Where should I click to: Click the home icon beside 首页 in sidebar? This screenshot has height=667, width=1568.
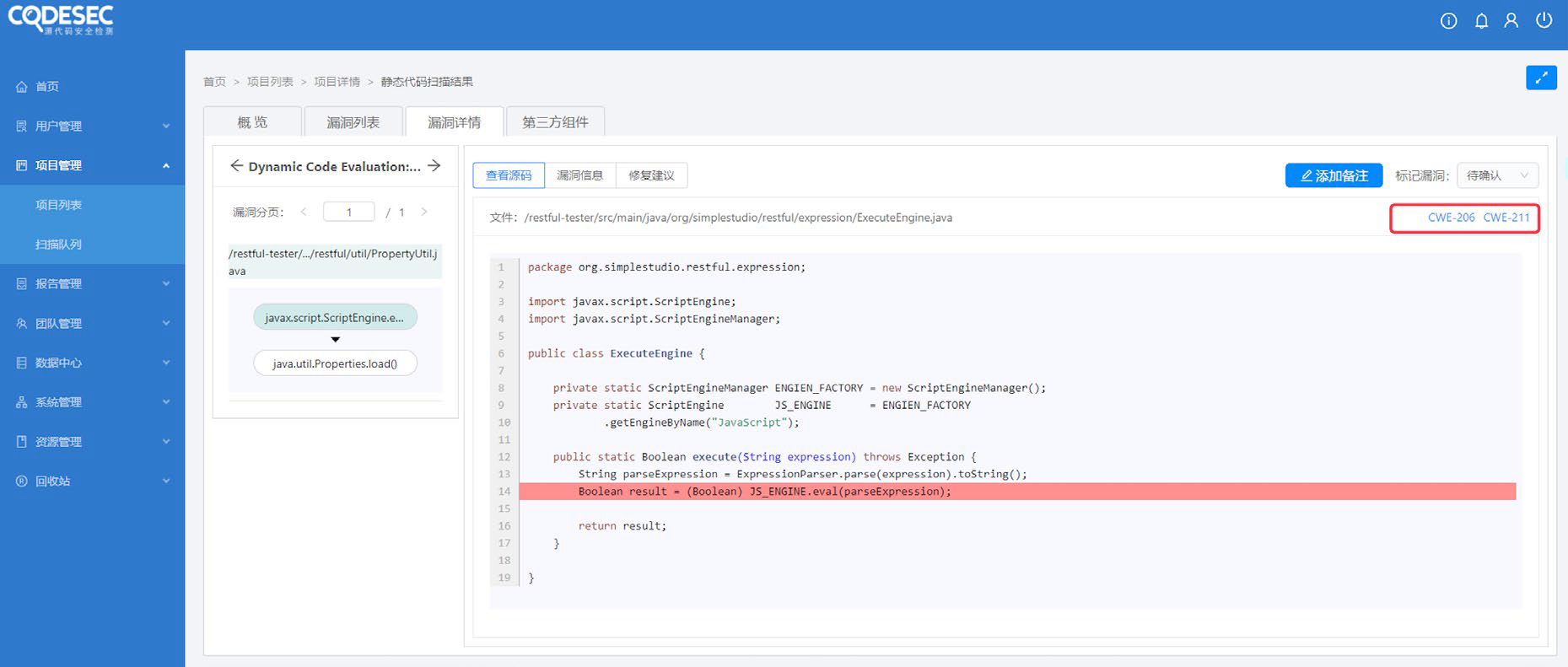pos(22,87)
